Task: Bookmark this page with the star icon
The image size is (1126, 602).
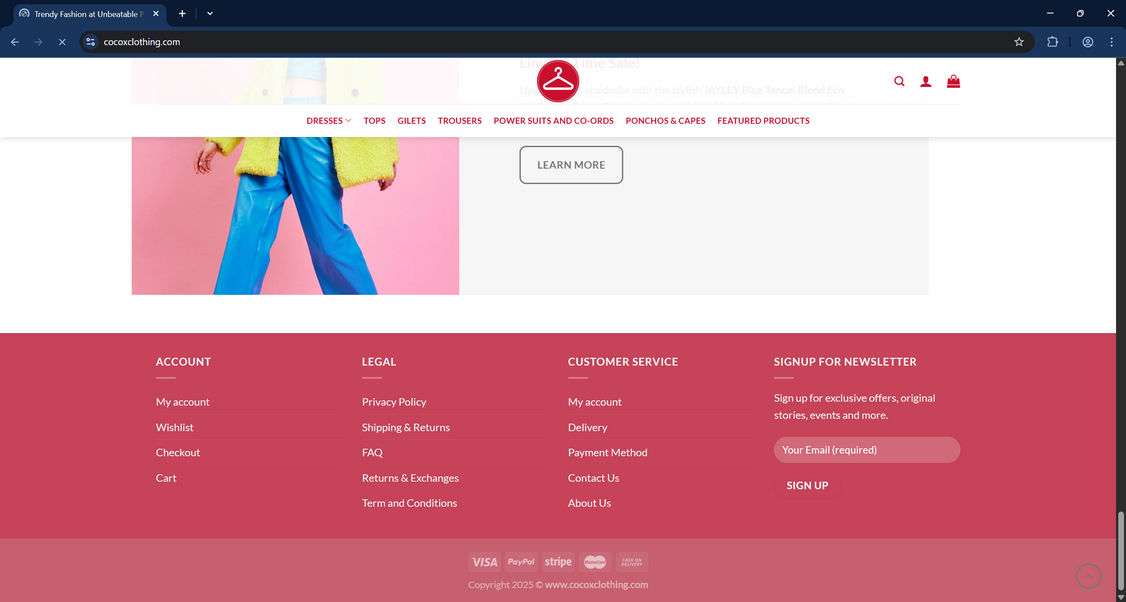Action: point(1018,42)
